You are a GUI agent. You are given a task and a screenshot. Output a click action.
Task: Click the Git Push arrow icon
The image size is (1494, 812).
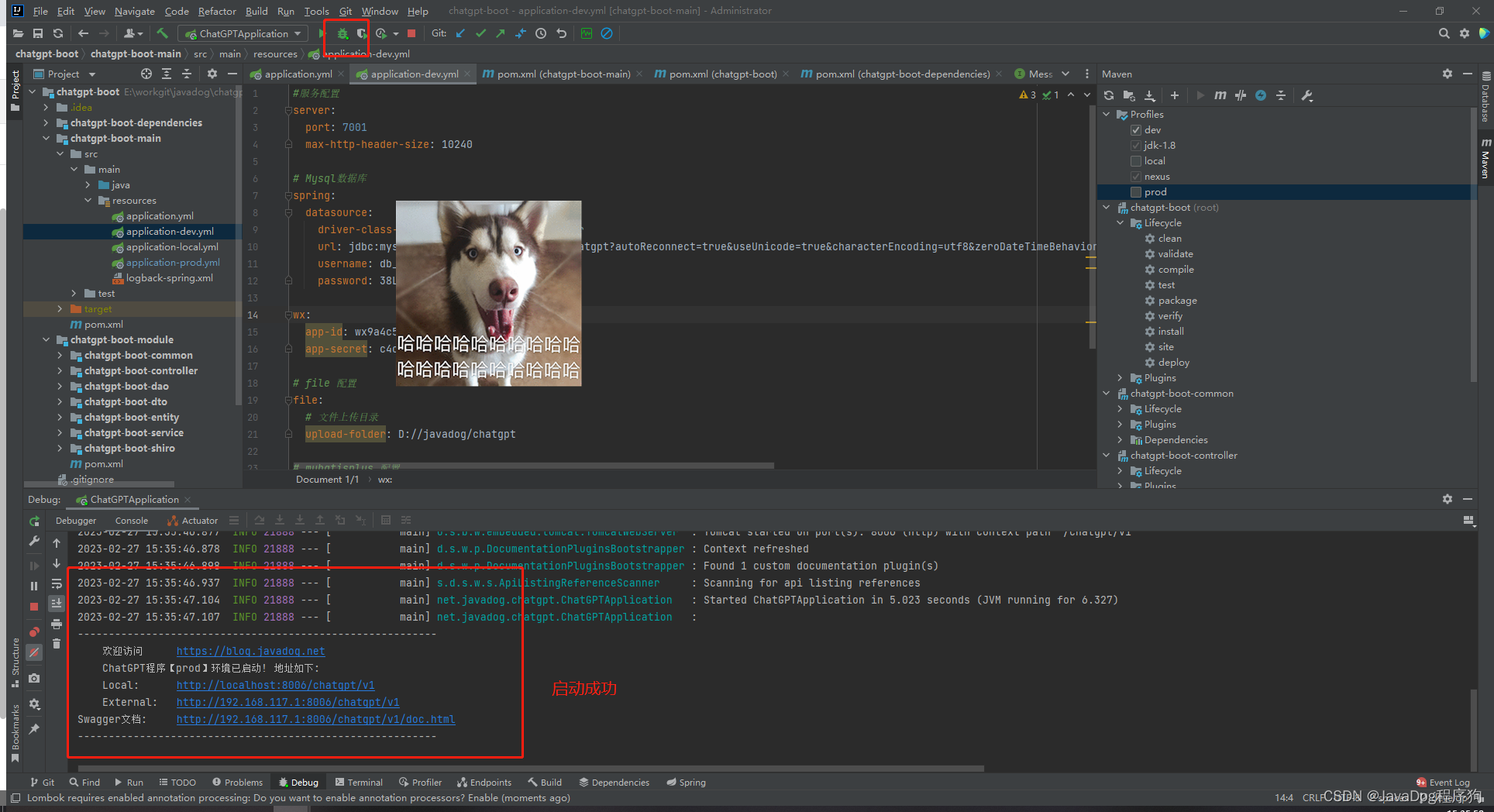pos(501,33)
